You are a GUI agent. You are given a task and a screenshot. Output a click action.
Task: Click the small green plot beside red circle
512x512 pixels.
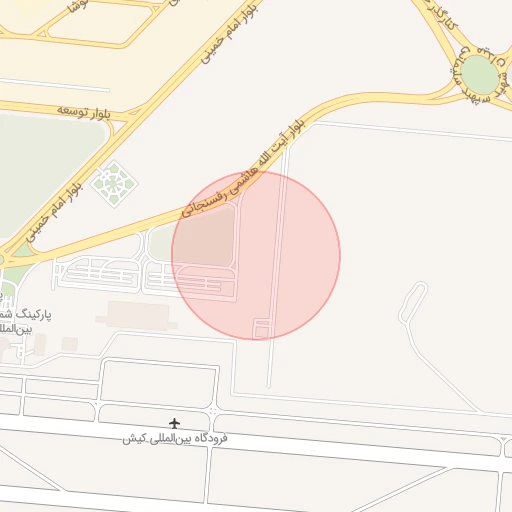[x=161, y=242]
